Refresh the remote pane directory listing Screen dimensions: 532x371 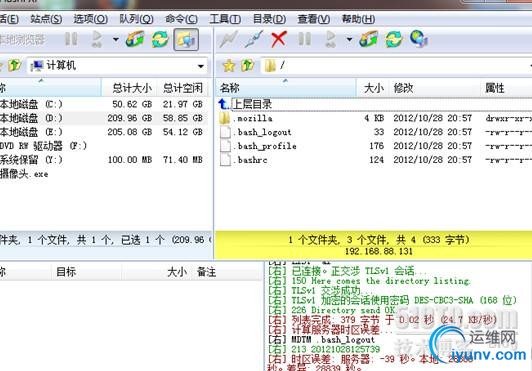(394, 39)
